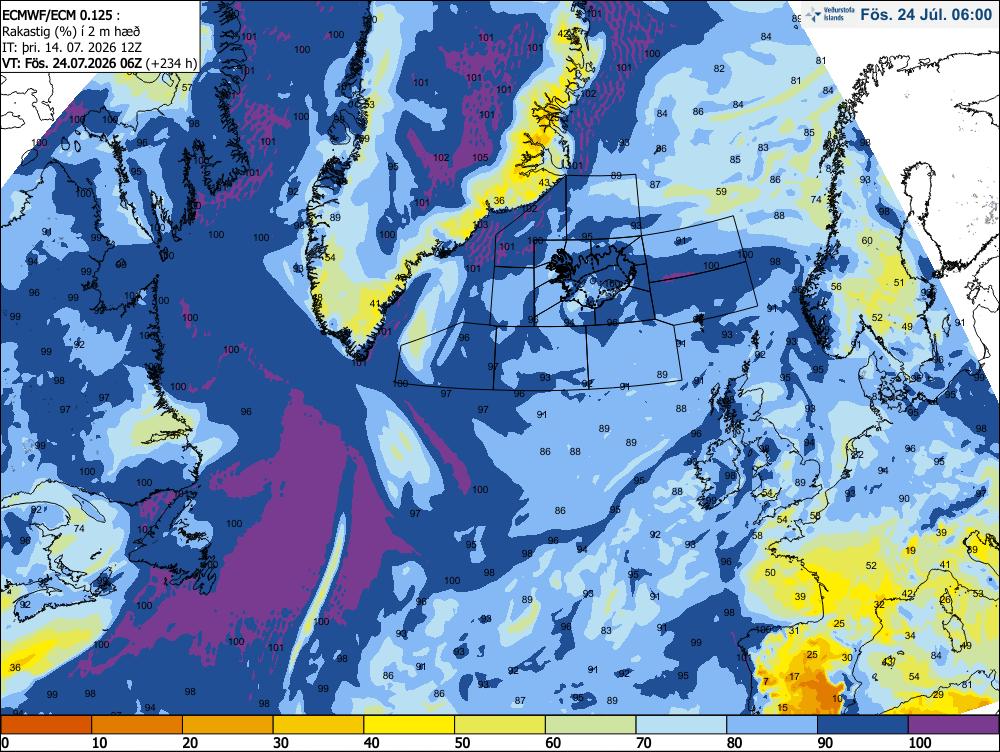Click the '50' legend scale label
Image resolution: width=1000 pixels, height=752 pixels.
point(462,743)
